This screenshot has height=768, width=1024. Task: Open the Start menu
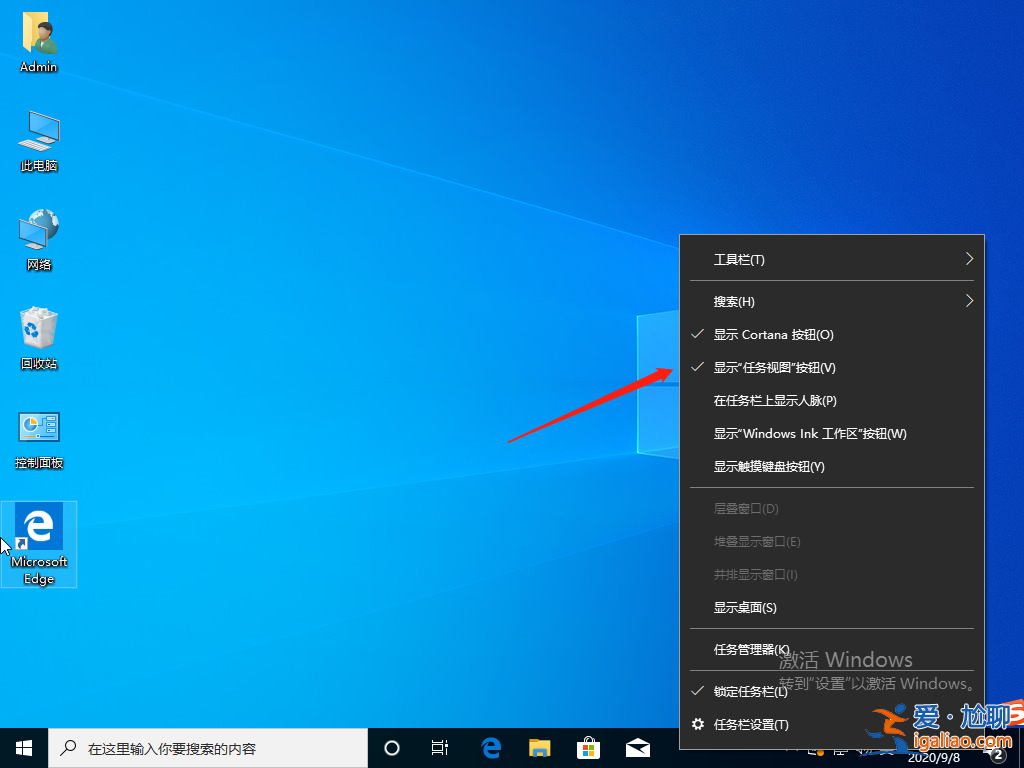point(22,747)
